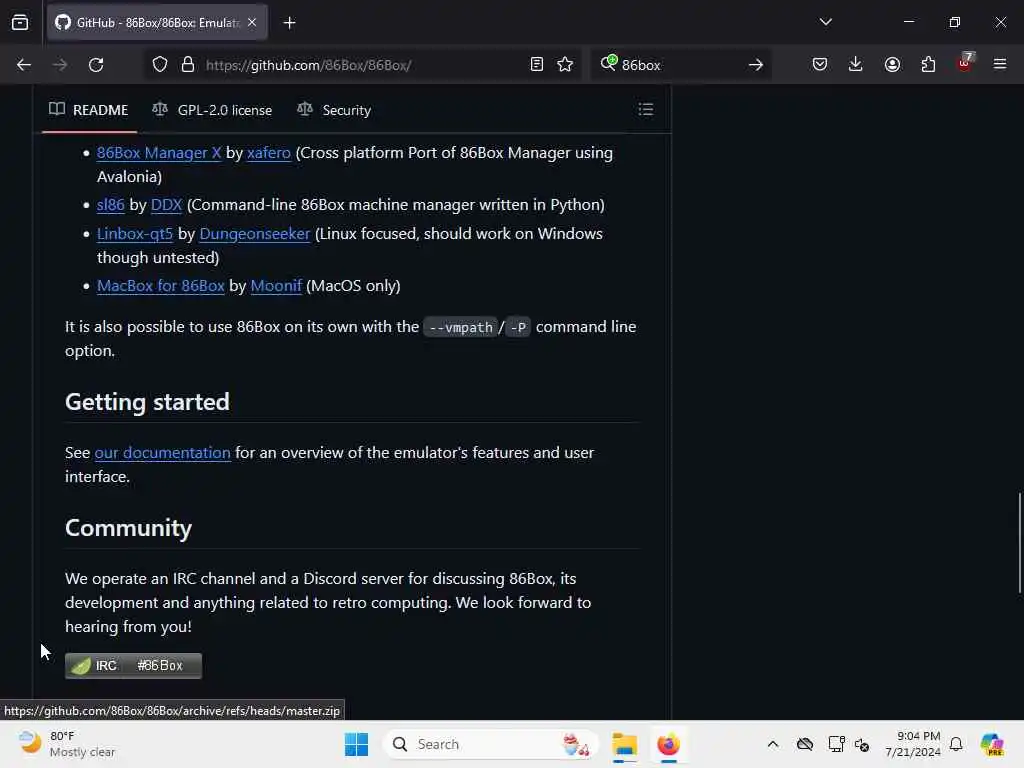Viewport: 1024px width, 768px height.
Task: Open Copilot preview icon in taskbar
Action: pos(991,744)
